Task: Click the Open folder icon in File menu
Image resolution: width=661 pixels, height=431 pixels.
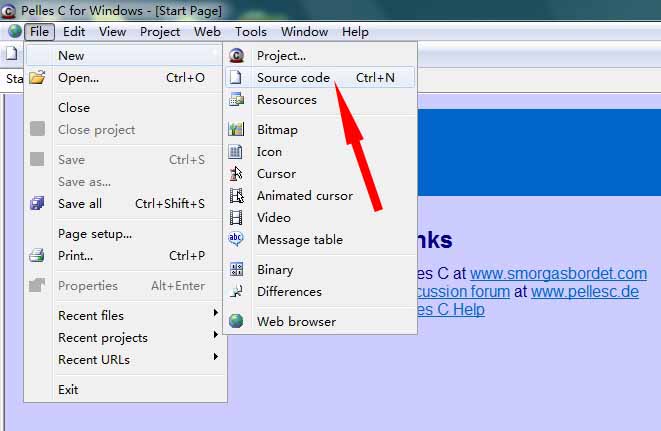Action: [x=37, y=78]
